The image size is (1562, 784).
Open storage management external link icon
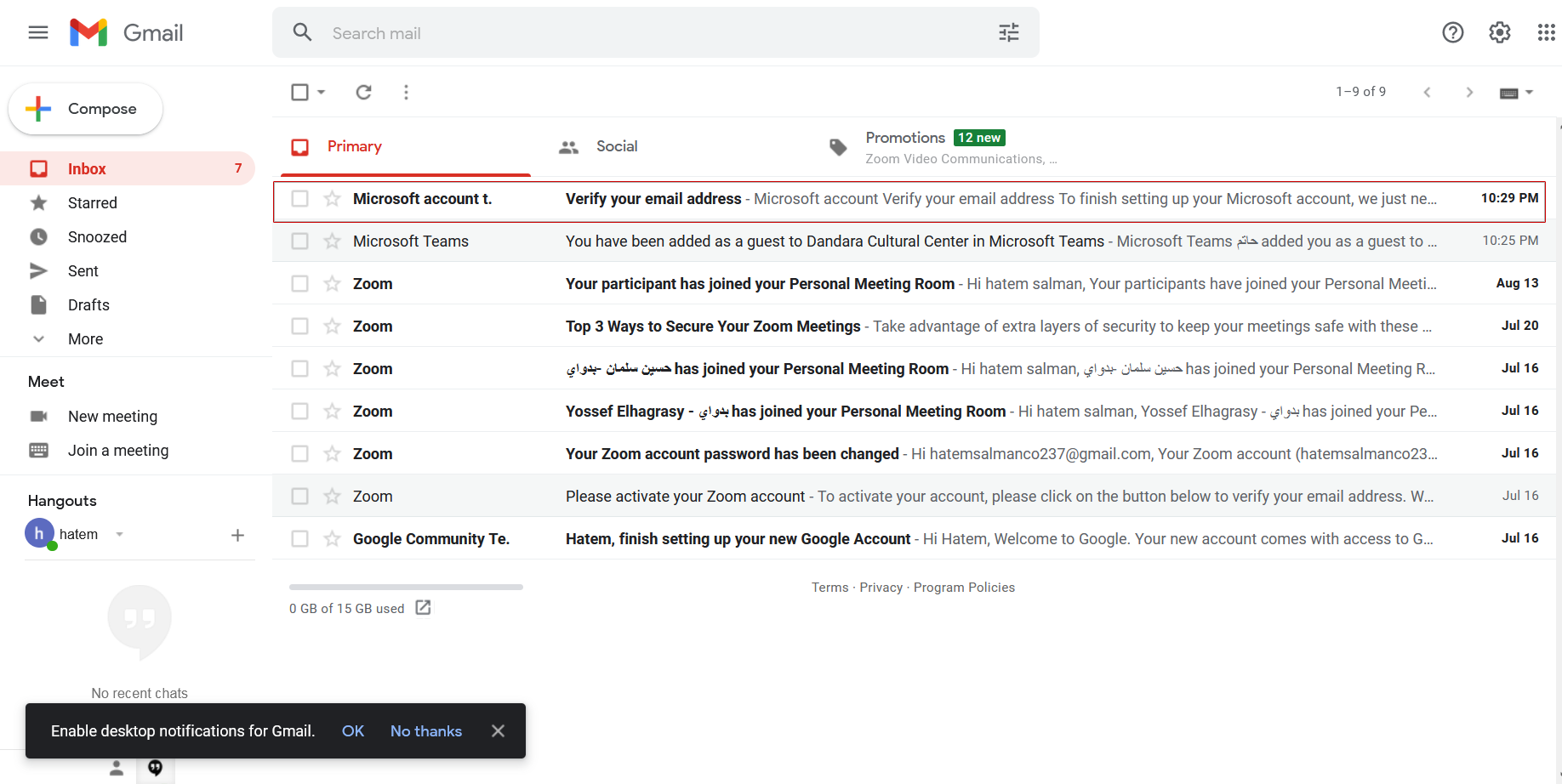(x=423, y=608)
